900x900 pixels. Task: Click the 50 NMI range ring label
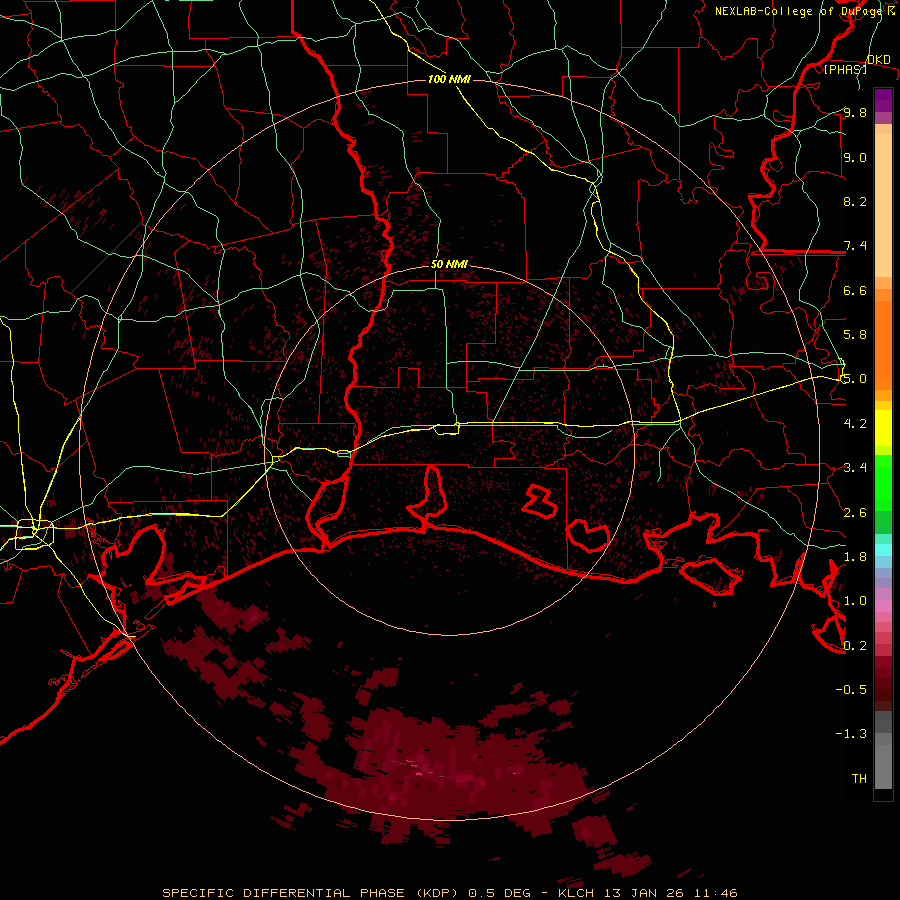[449, 265]
